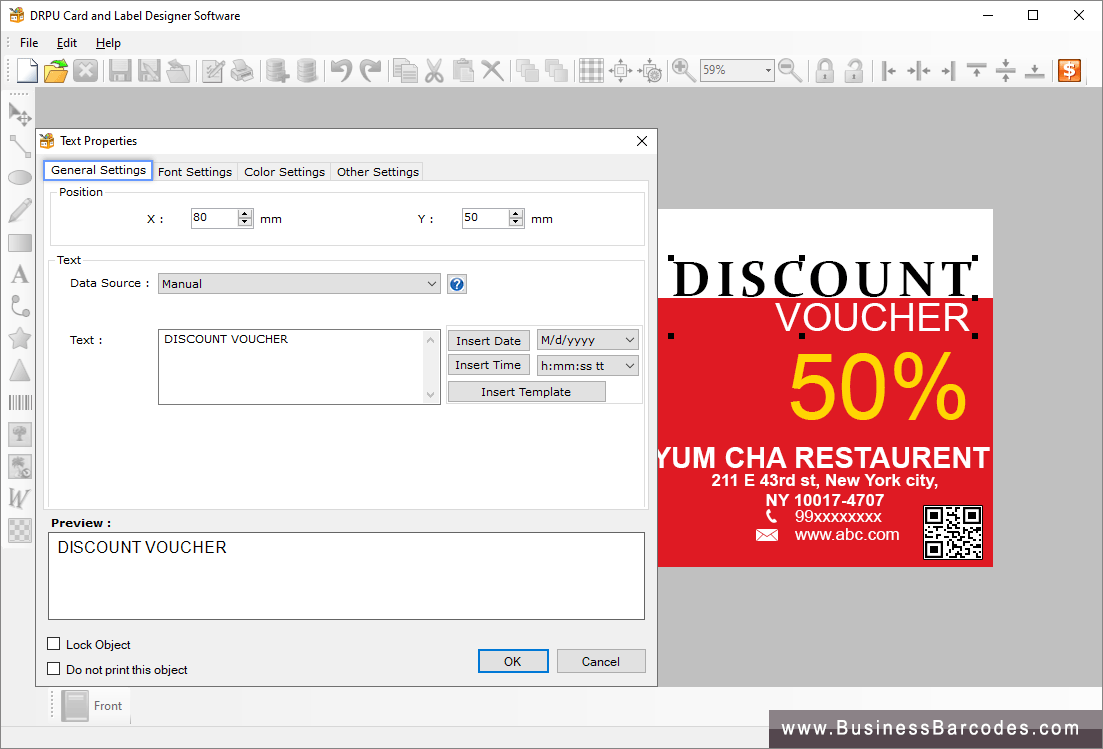Click the Redo arrow icon
Viewport: 1103px width, 749px height.
[x=371, y=70]
